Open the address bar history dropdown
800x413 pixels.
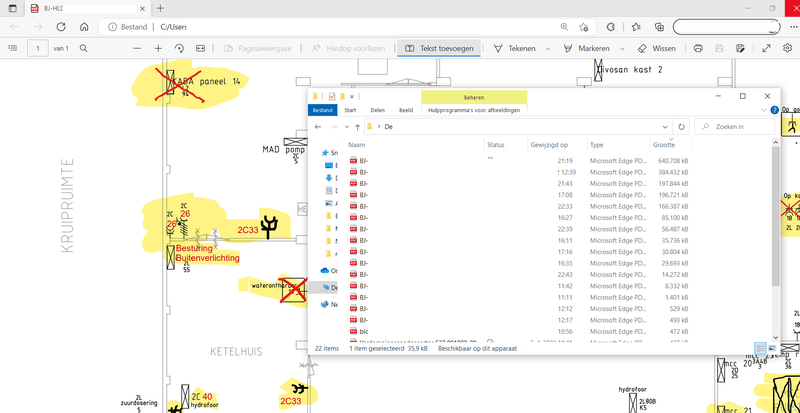click(665, 127)
